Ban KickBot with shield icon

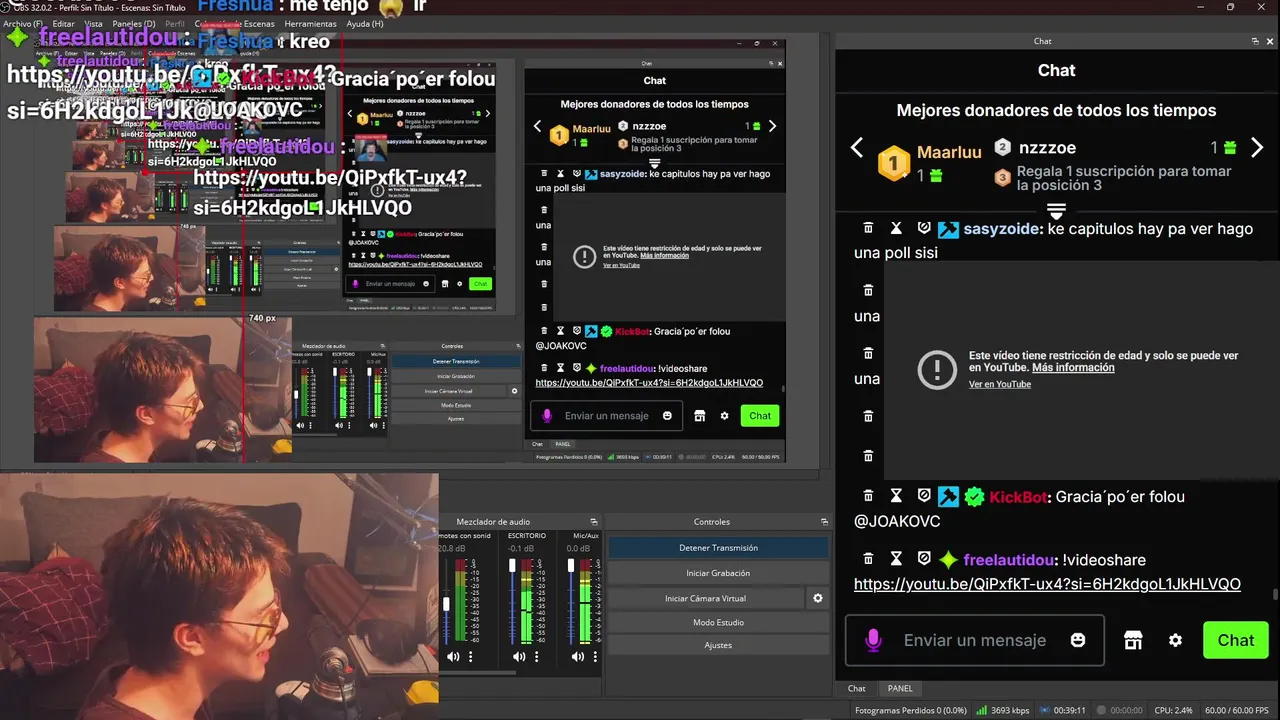coord(924,496)
